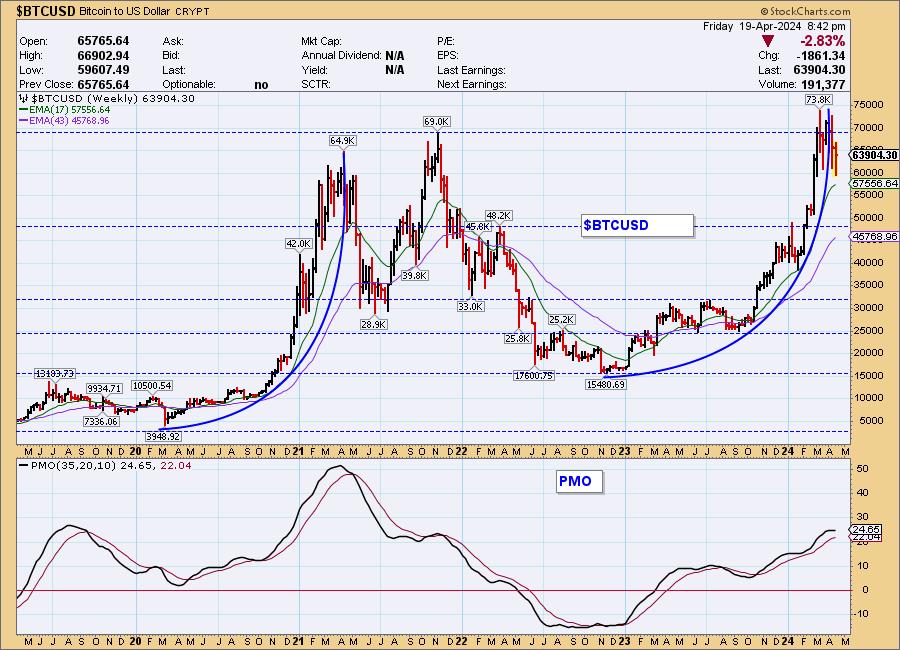Click the 75000 price axis label
900x650 pixels.
(x=868, y=105)
